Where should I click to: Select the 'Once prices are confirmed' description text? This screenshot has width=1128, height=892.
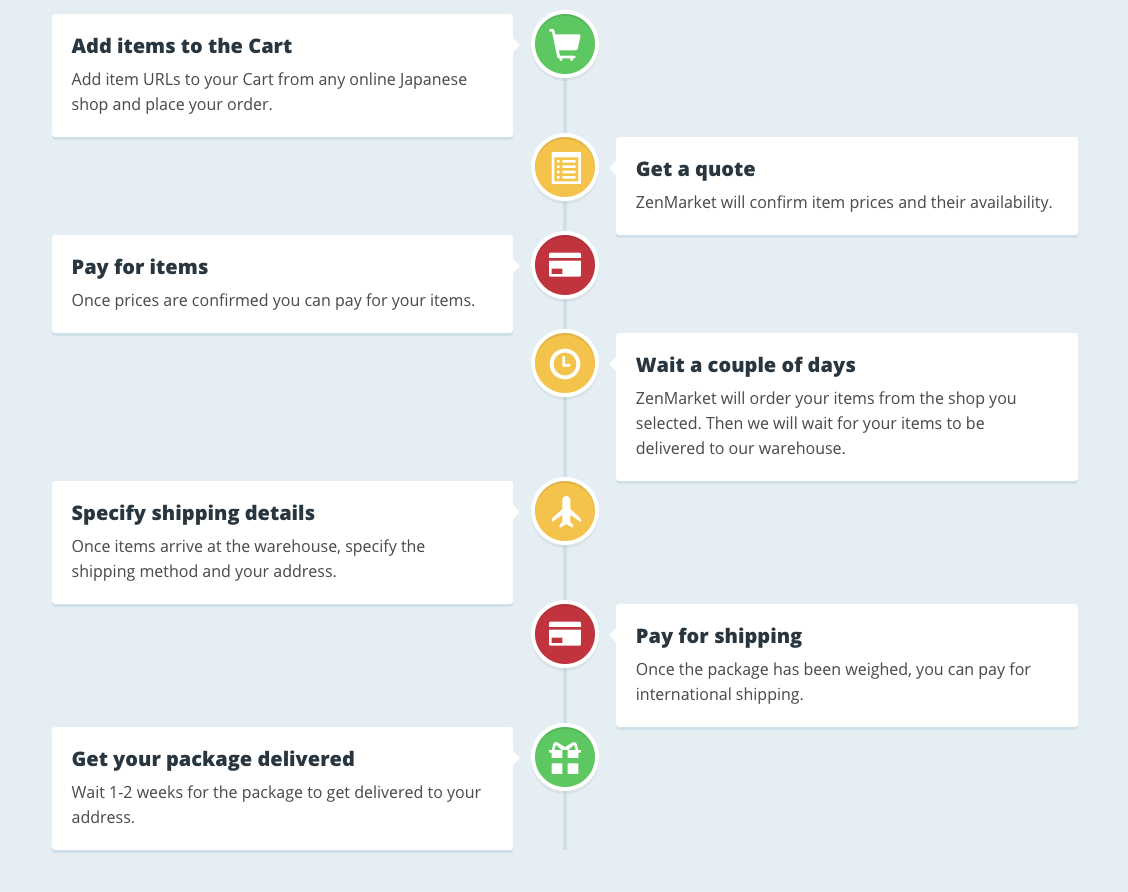coord(273,301)
